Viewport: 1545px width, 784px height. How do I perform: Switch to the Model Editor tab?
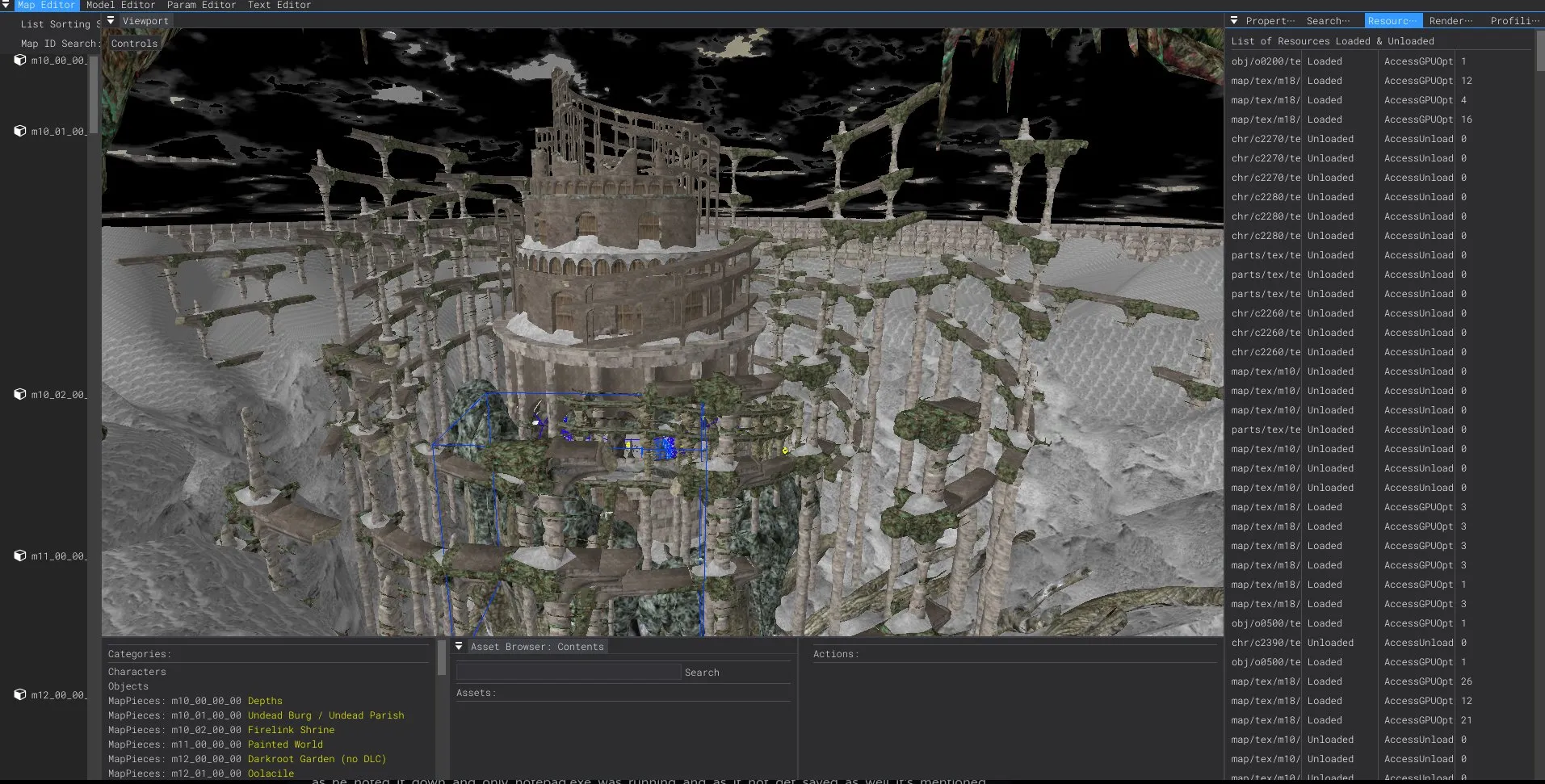coord(120,5)
